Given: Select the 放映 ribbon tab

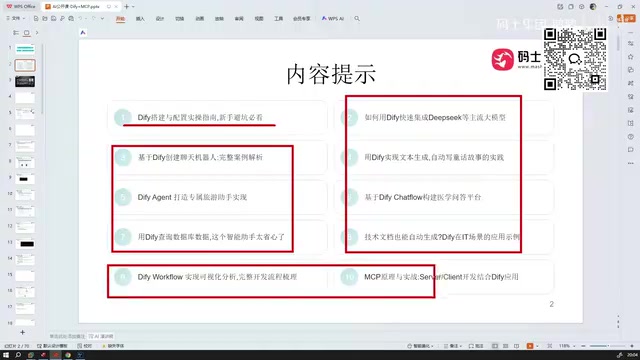Looking at the screenshot, I should (x=219, y=19).
